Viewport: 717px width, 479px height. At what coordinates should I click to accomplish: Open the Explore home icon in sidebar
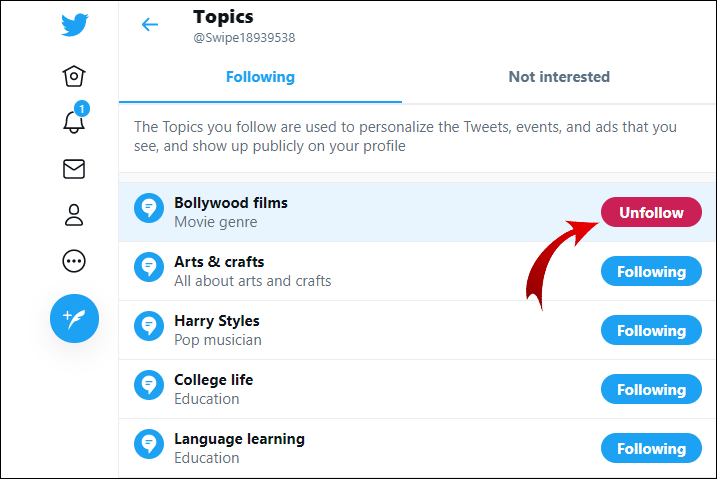(73, 76)
